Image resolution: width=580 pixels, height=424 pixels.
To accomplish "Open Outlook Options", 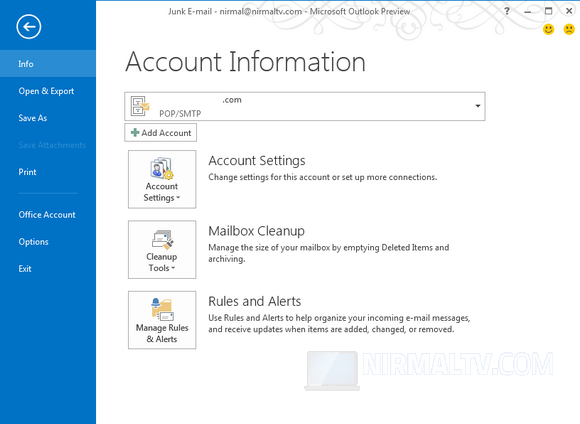I will 33,242.
